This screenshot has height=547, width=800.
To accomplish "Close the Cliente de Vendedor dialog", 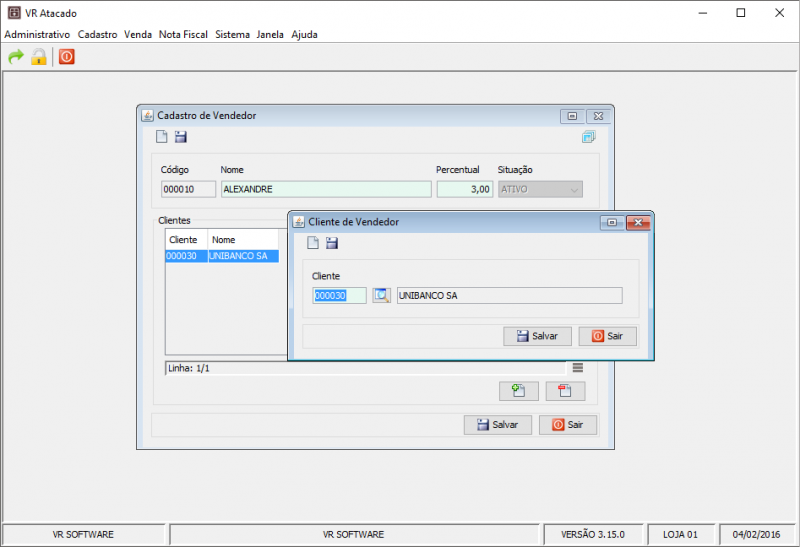I will (x=638, y=222).
